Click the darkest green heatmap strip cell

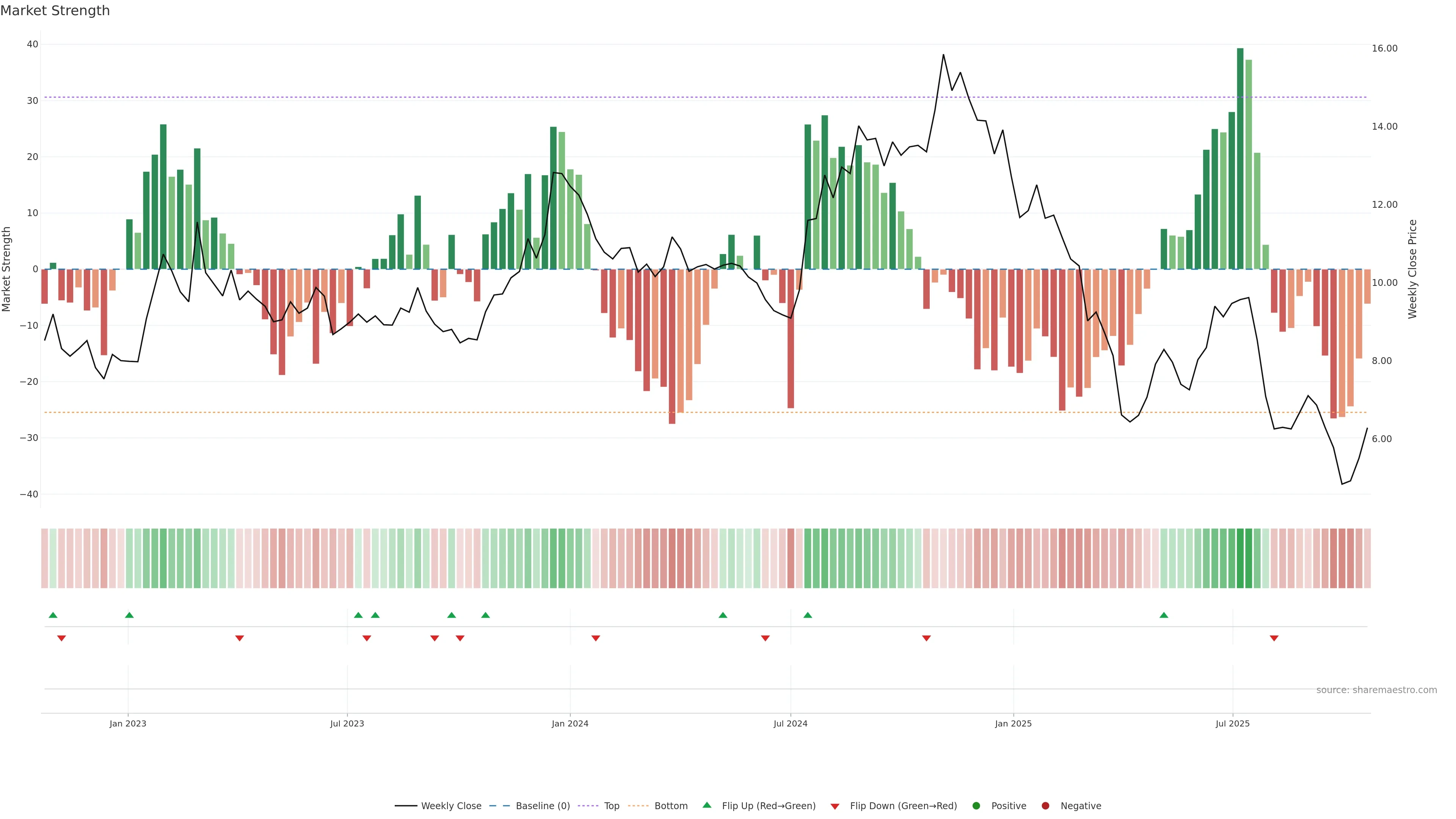(1240, 559)
